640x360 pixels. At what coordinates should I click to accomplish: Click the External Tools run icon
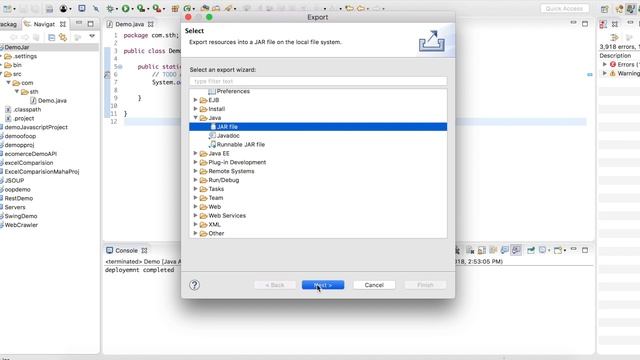(x=157, y=8)
